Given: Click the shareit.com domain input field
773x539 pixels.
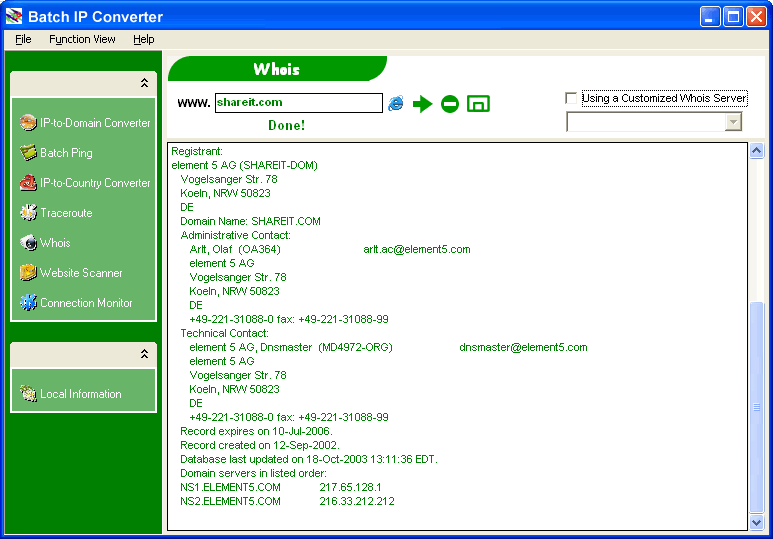Looking at the screenshot, I should 298,103.
